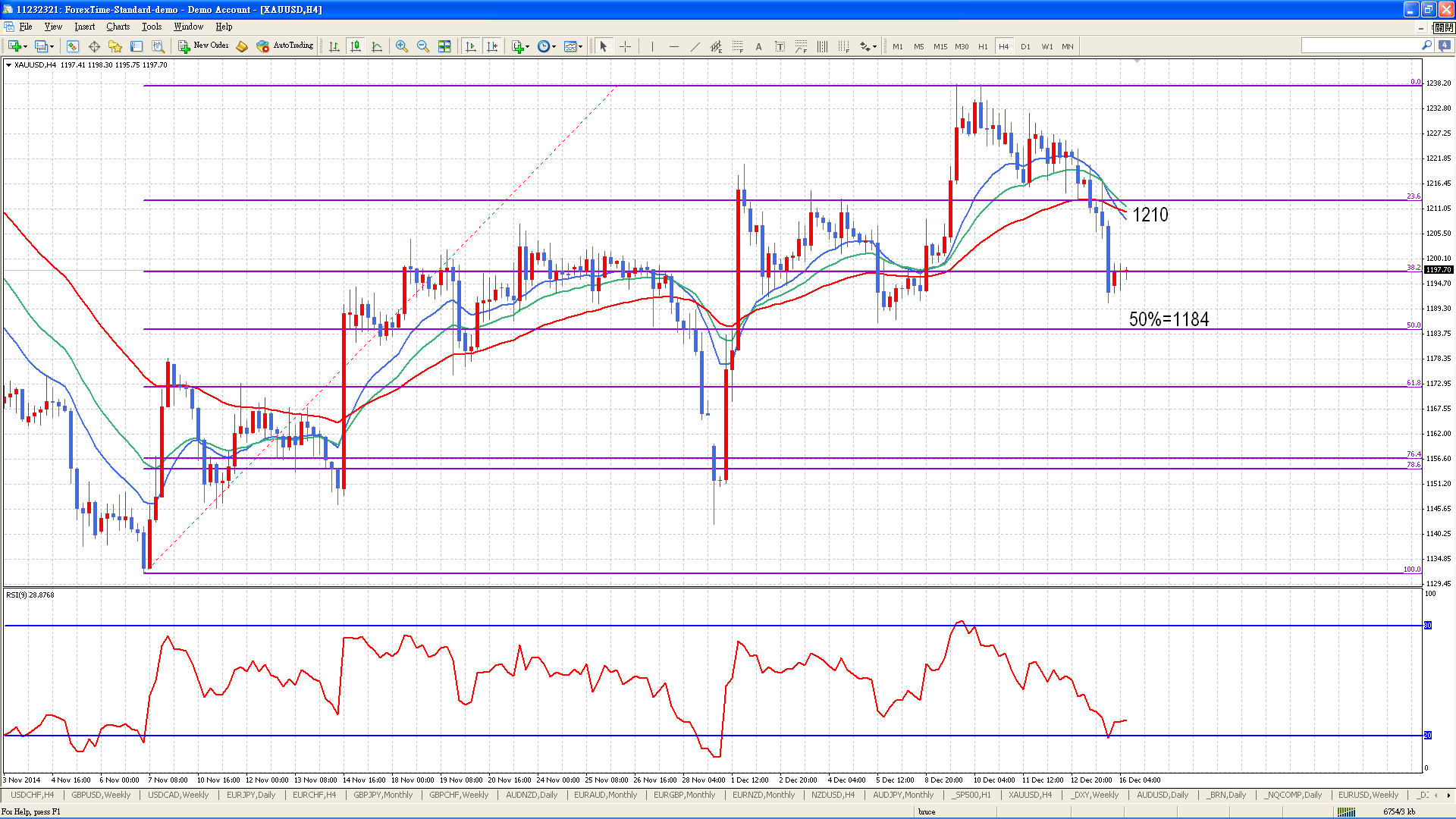Screen dimensions: 1456x819
Task: Select the Arrows drawing tool
Action: (864, 46)
